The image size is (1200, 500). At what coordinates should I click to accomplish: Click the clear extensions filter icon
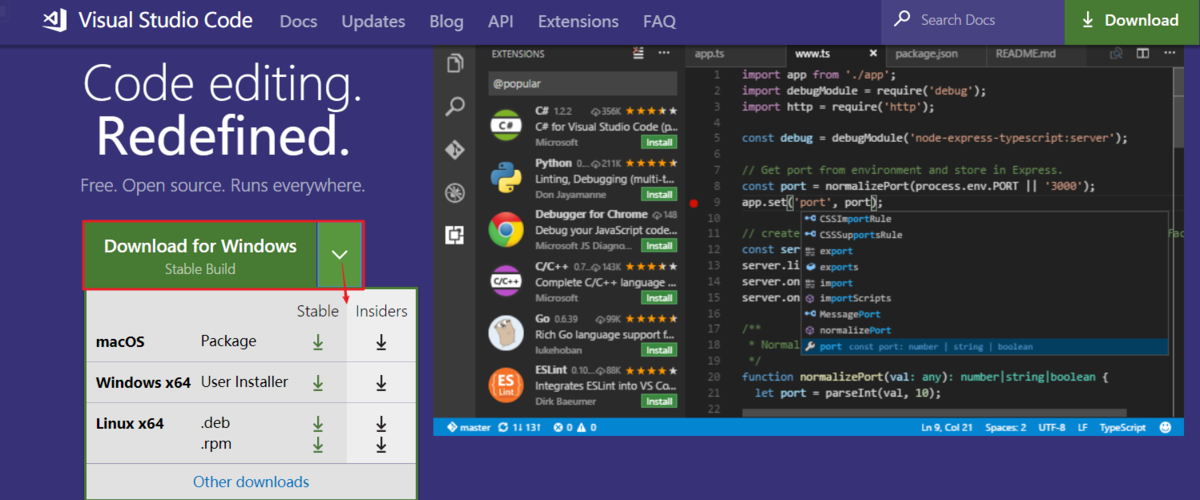point(636,54)
